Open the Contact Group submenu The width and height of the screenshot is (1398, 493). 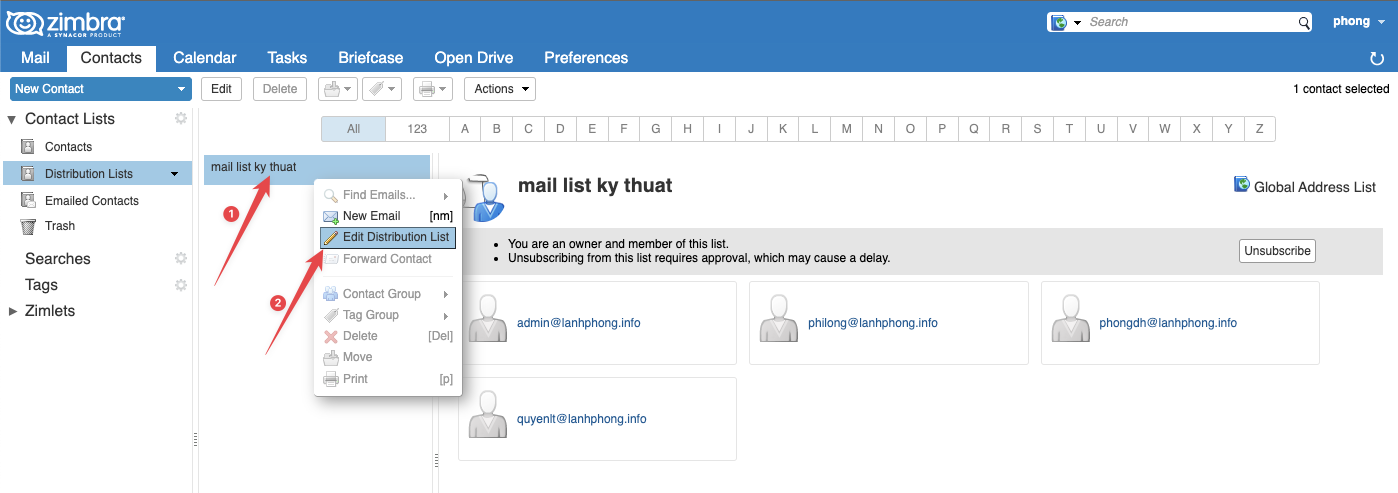(387, 294)
